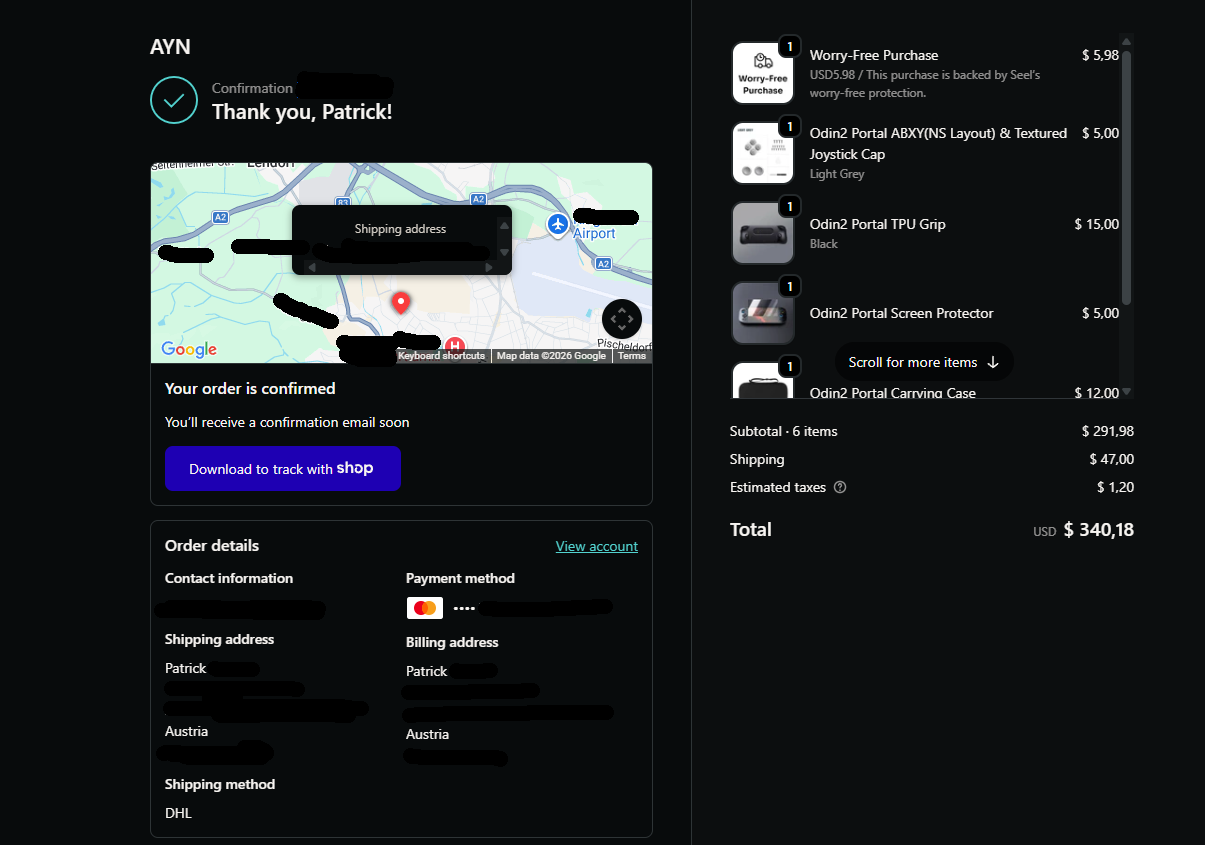Click the up arrow in the Shipping address popup

click(504, 226)
